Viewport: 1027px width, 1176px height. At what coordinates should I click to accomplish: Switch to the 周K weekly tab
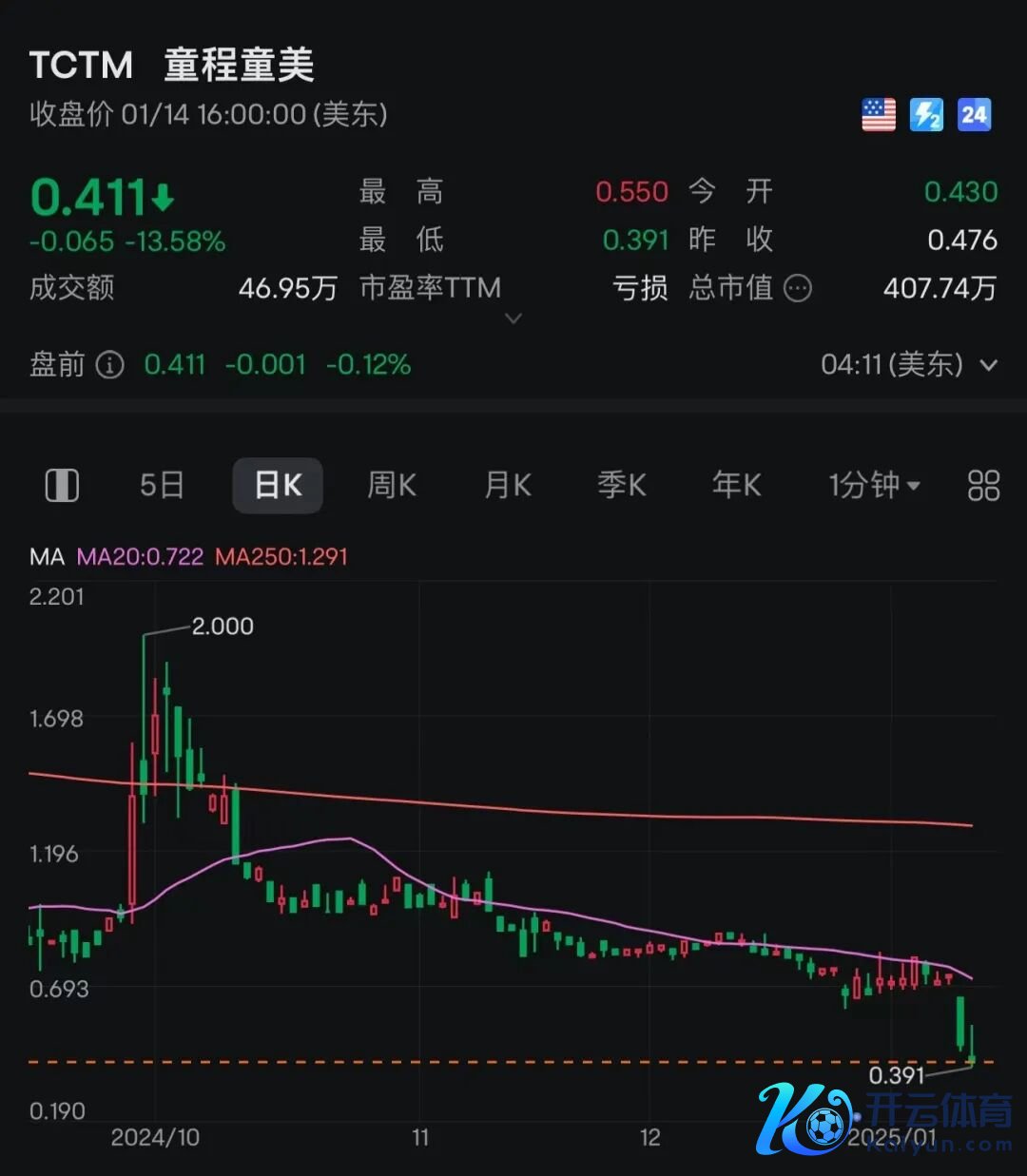392,485
